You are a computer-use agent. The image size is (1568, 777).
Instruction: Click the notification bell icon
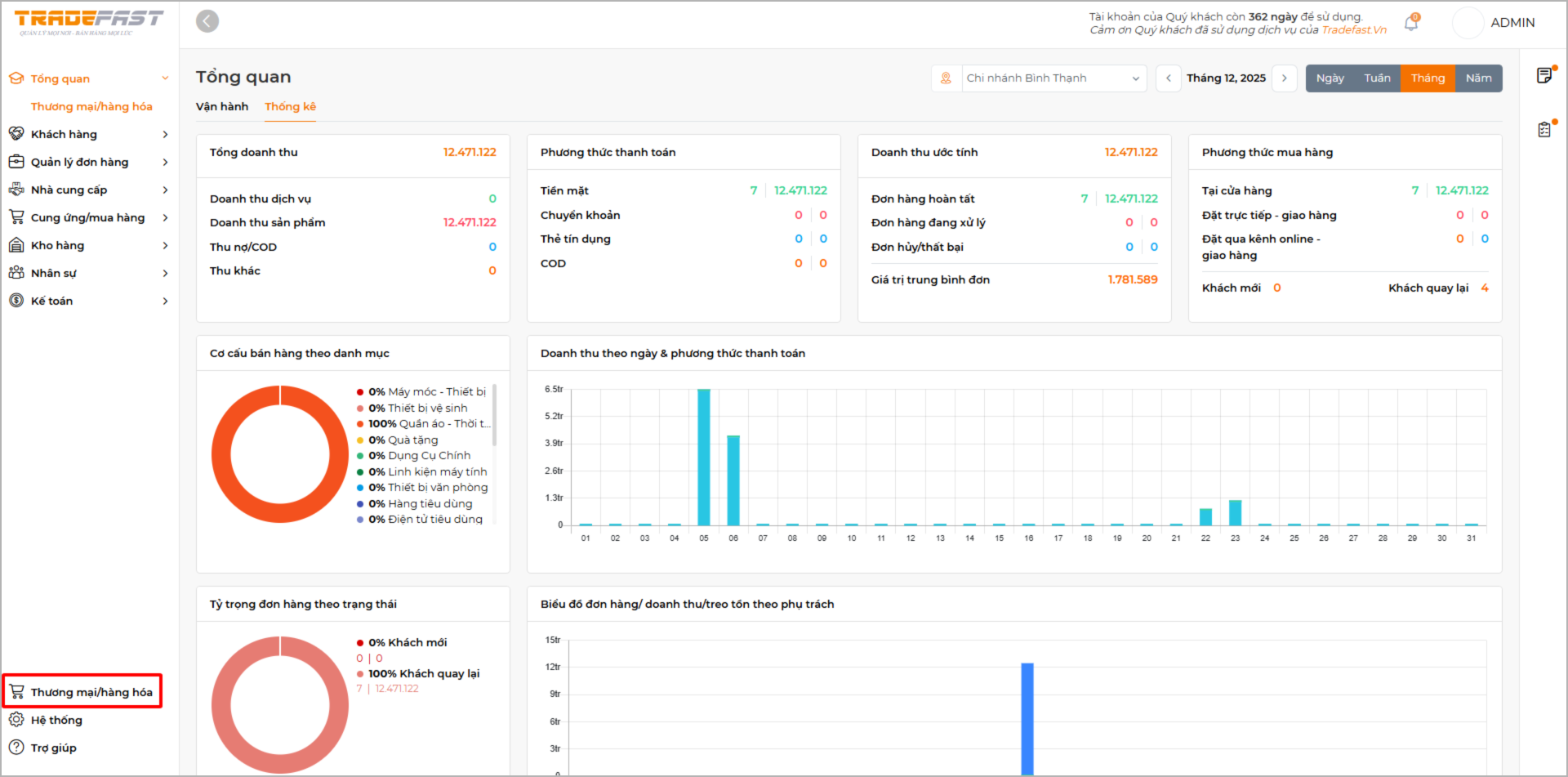click(1410, 24)
